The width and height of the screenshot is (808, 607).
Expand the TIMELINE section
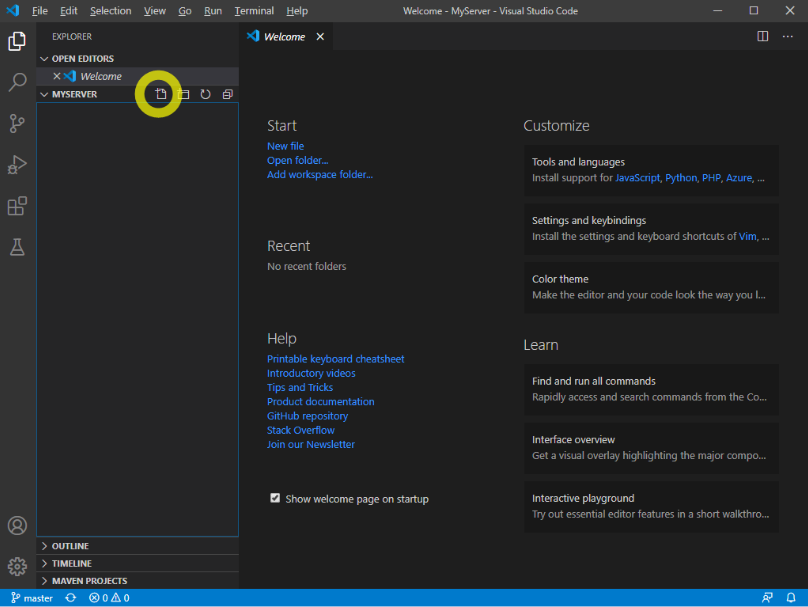coord(137,564)
